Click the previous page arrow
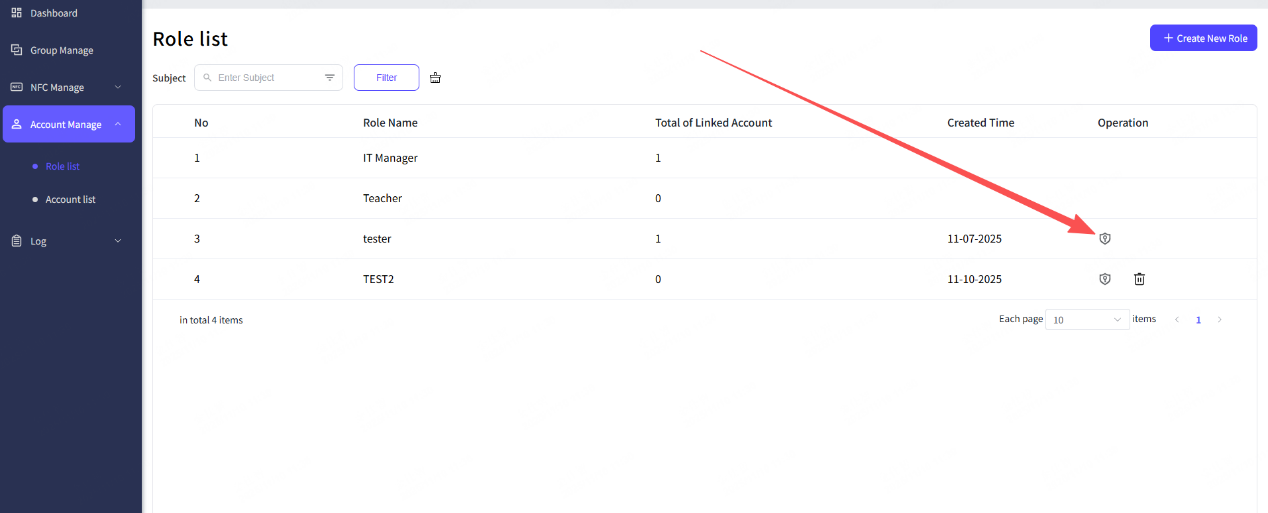This screenshot has width=1268, height=513. (x=1177, y=320)
